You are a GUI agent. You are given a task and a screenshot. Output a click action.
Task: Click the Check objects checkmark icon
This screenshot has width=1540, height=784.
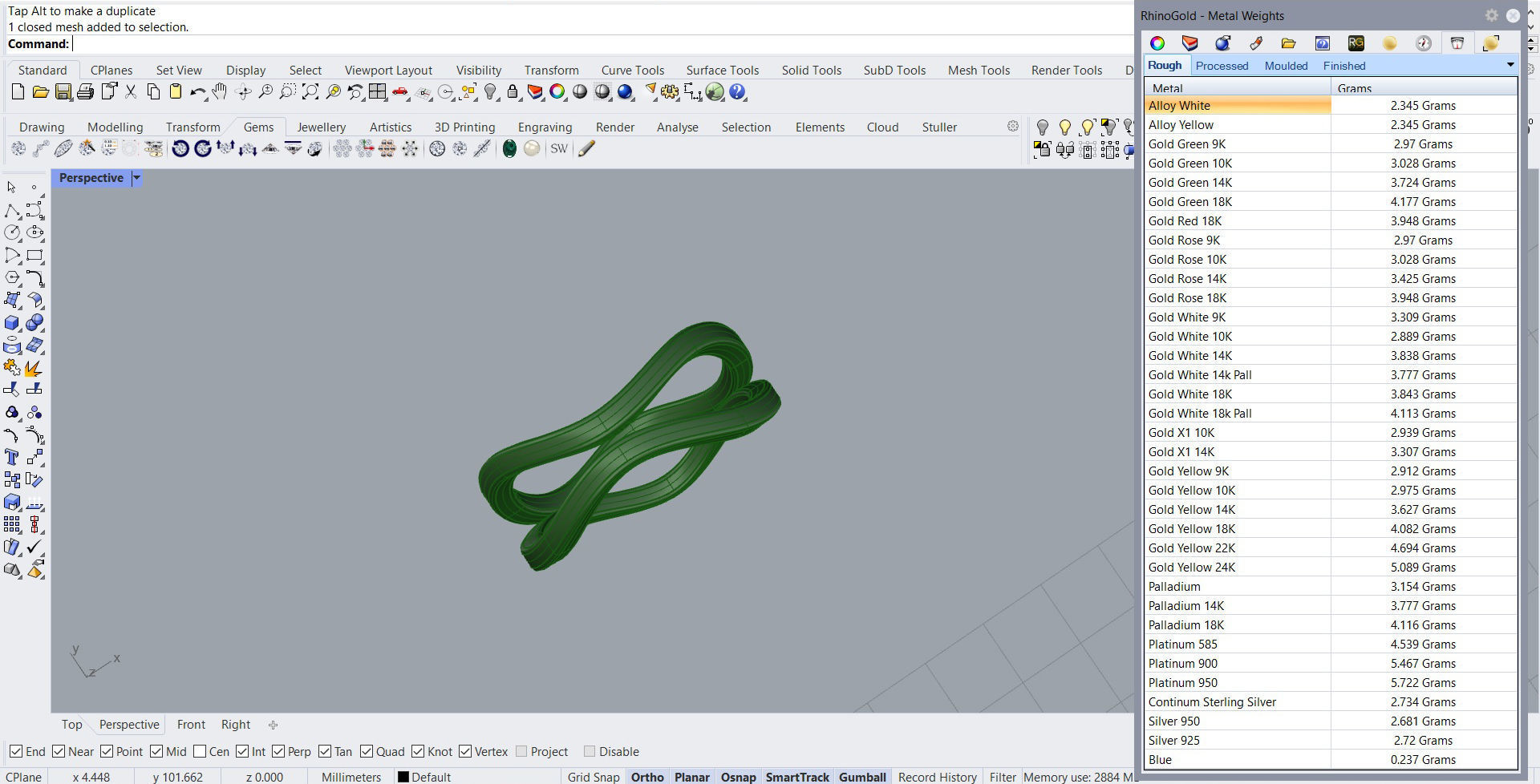[x=34, y=547]
